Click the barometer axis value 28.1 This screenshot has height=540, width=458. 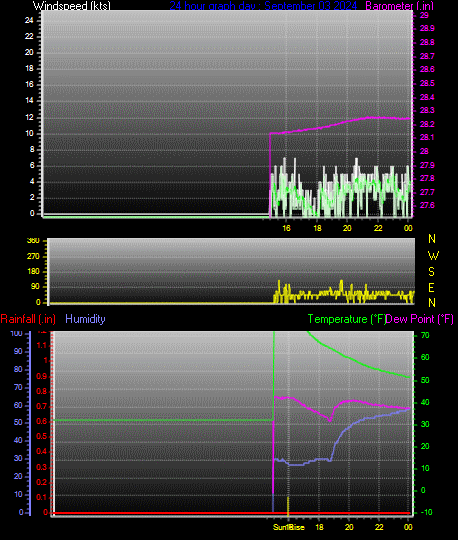point(427,137)
